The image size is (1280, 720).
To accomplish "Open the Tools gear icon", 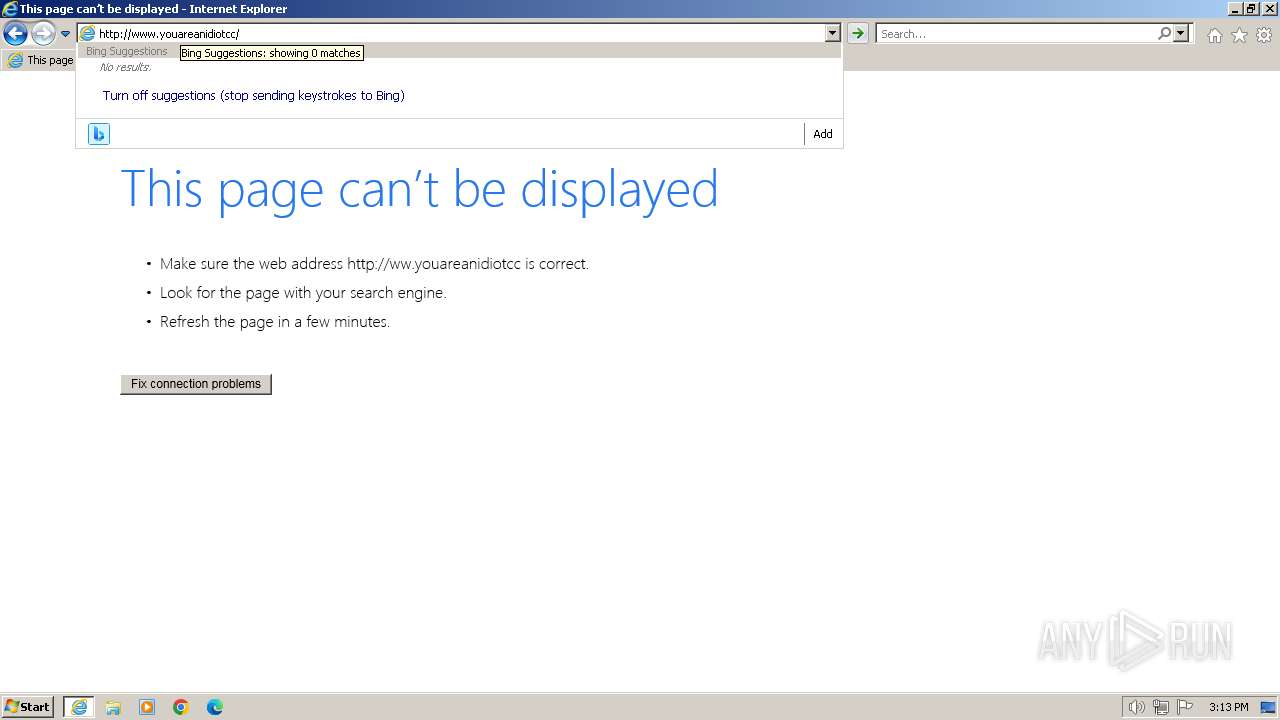I will tap(1264, 35).
